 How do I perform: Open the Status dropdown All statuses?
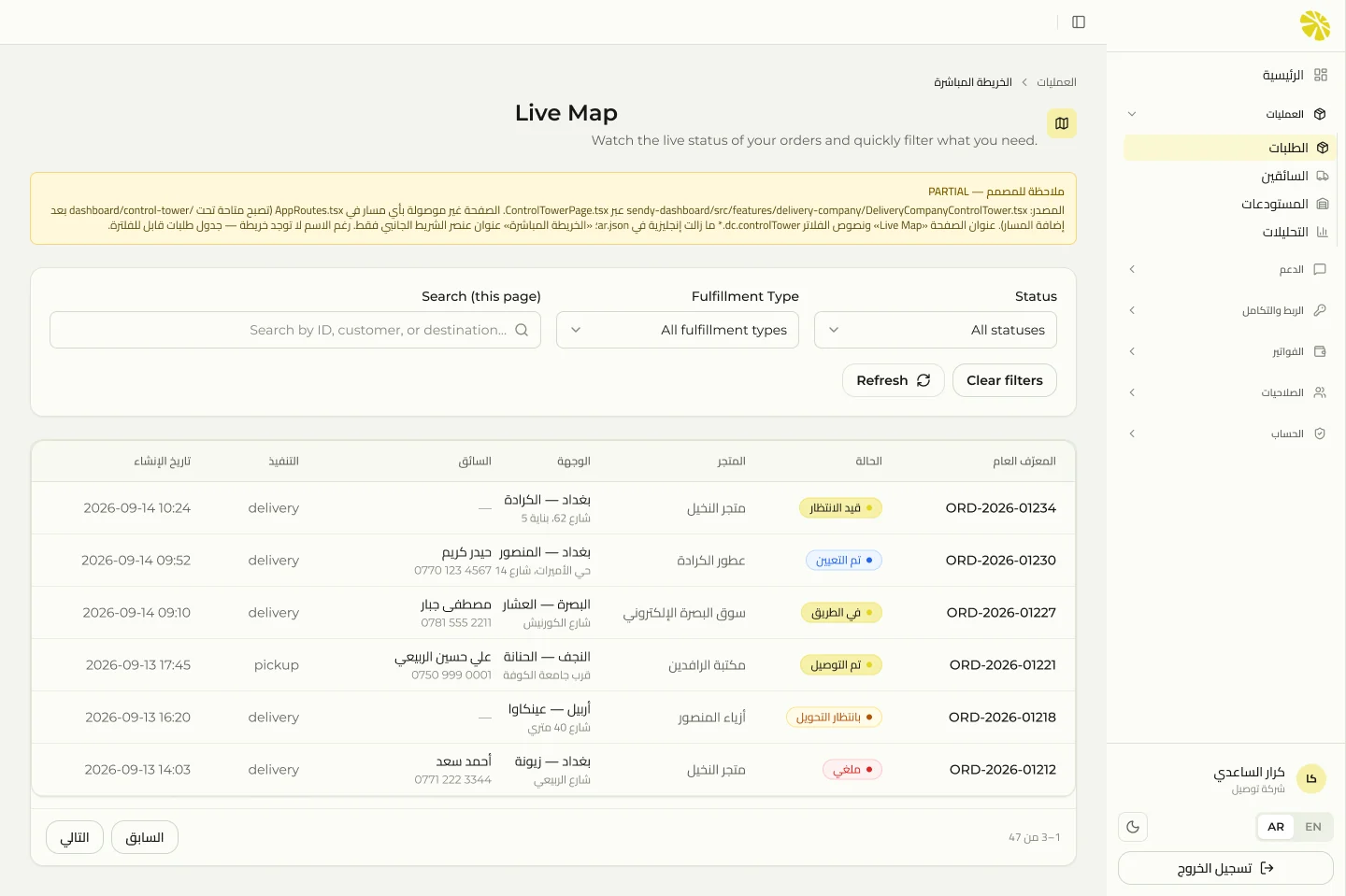click(936, 330)
